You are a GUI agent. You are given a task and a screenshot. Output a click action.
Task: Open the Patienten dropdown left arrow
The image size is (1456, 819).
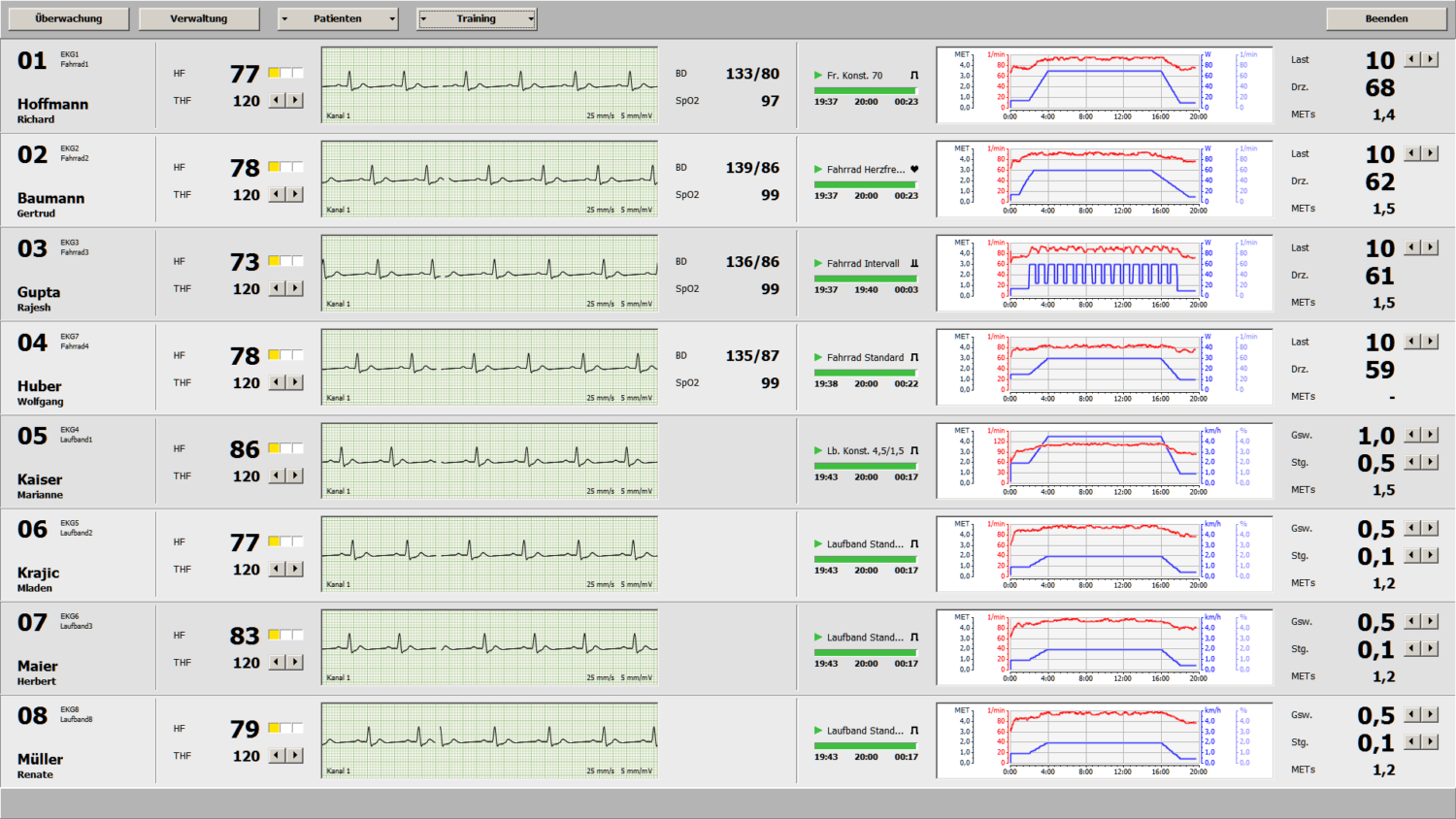(x=284, y=18)
